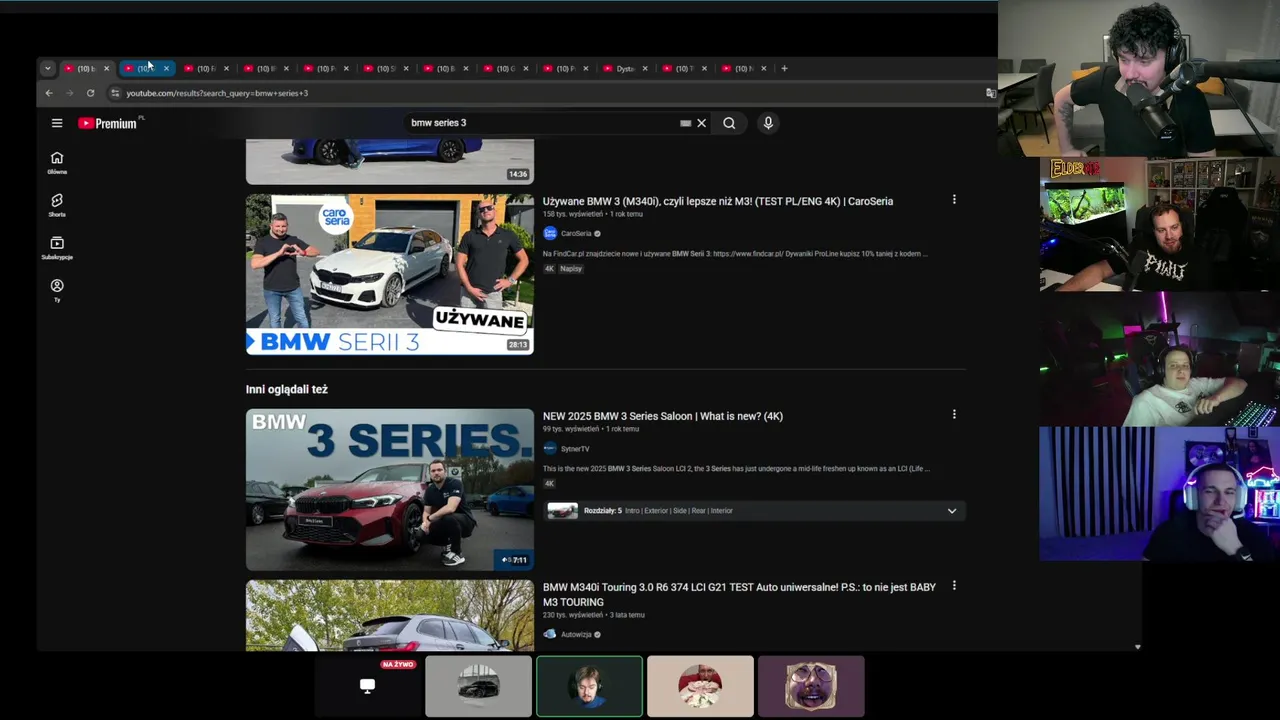Close the active second browser tab
This screenshot has width=1280, height=720.
166,68
